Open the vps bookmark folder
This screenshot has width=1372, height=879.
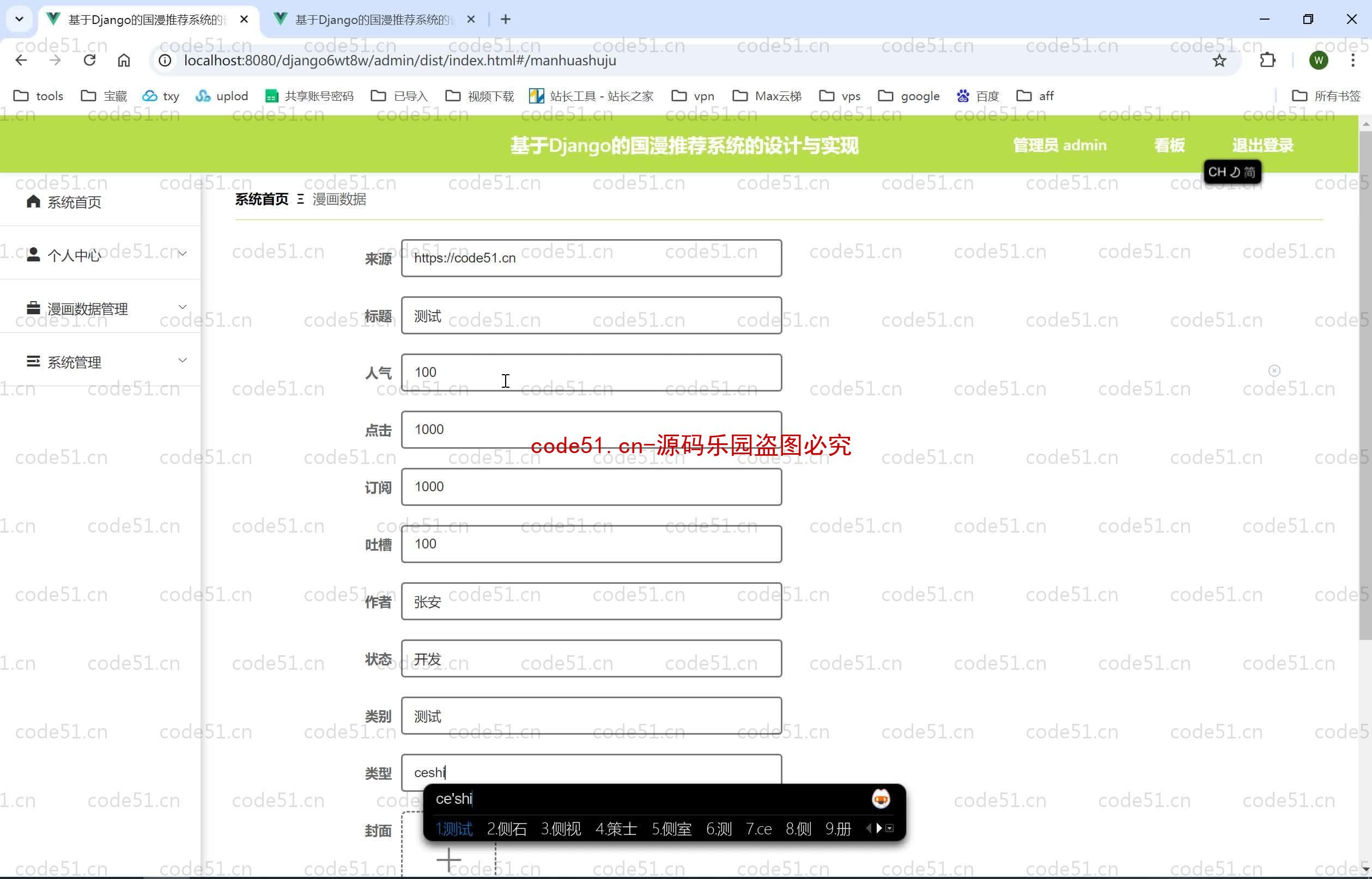point(839,96)
